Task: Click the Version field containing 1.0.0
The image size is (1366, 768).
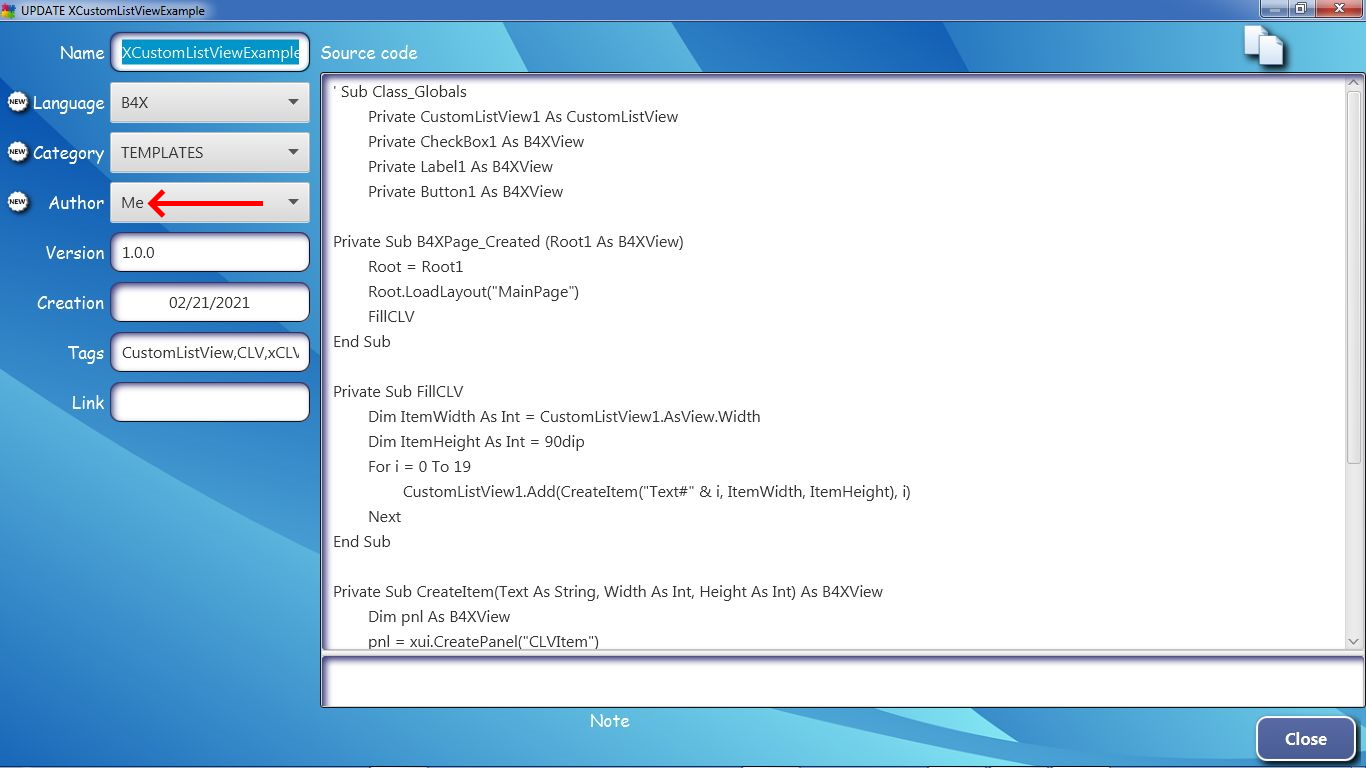Action: point(210,253)
